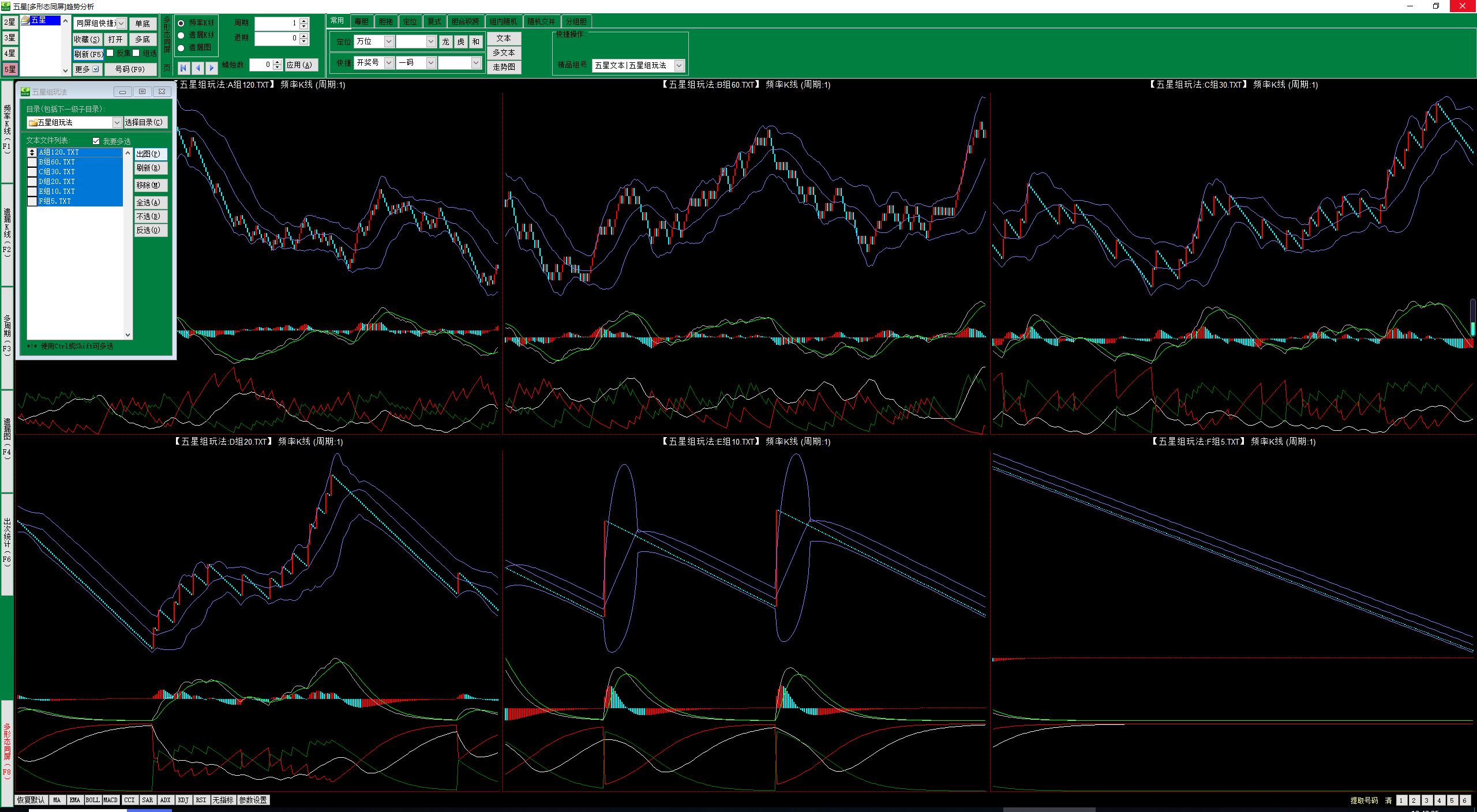Click number 3 box beside 提取号码
Viewport: 1477px width, 812px height.
(1426, 800)
